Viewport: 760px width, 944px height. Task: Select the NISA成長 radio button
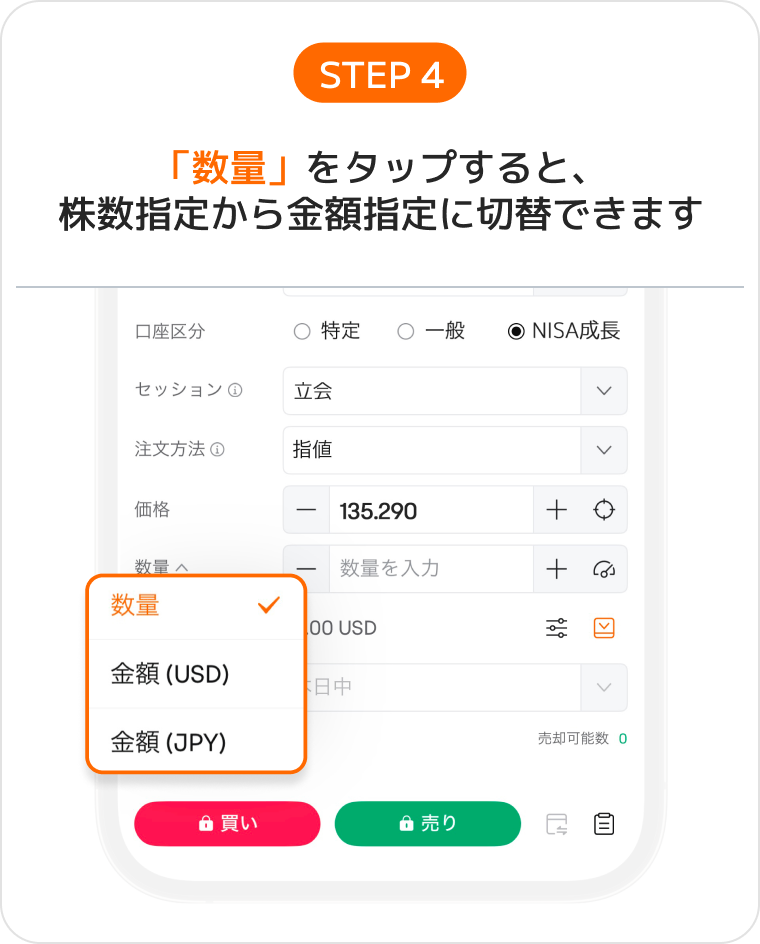[516, 331]
